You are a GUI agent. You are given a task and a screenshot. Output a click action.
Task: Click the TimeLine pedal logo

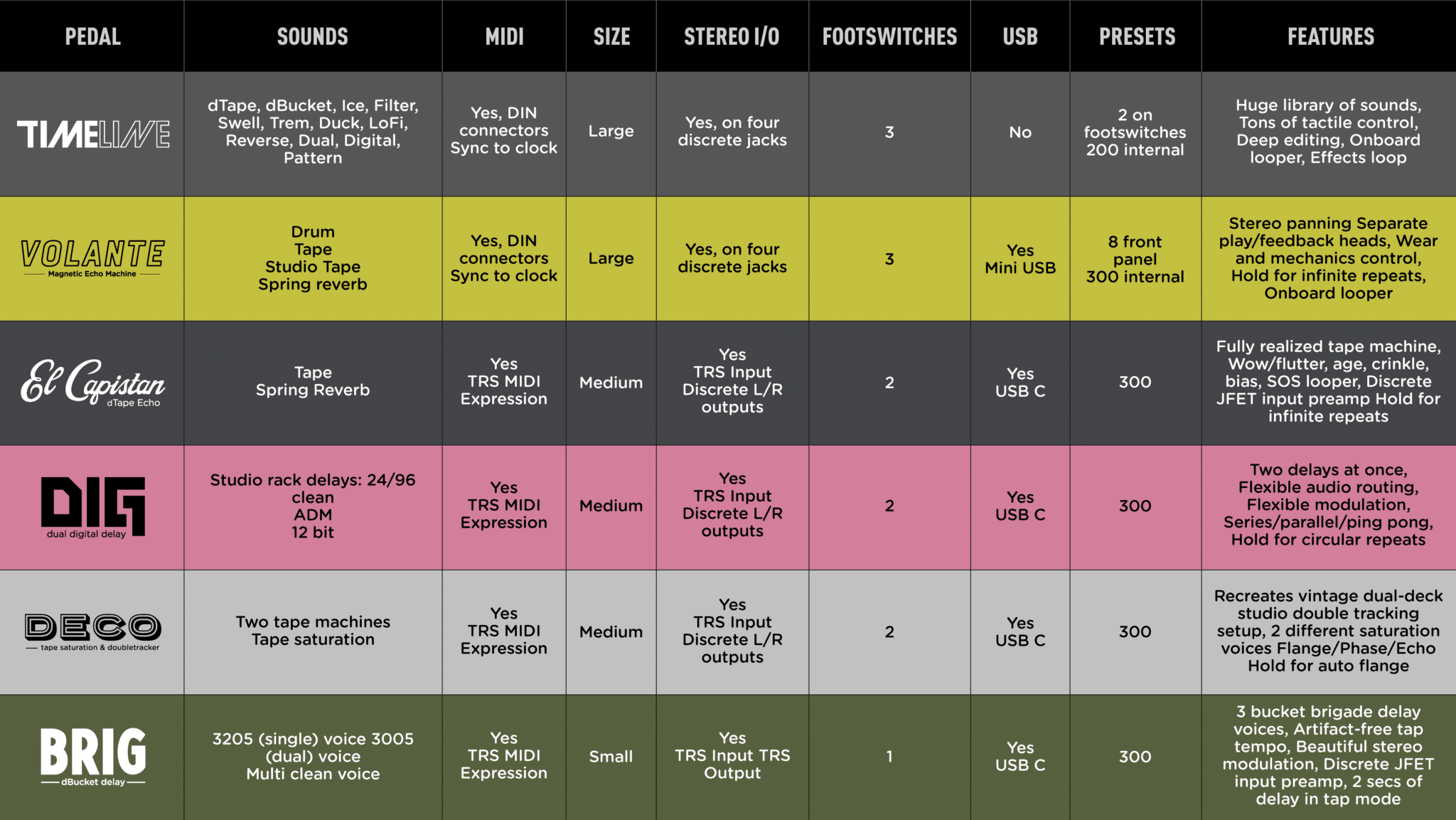pyautogui.click(x=93, y=134)
